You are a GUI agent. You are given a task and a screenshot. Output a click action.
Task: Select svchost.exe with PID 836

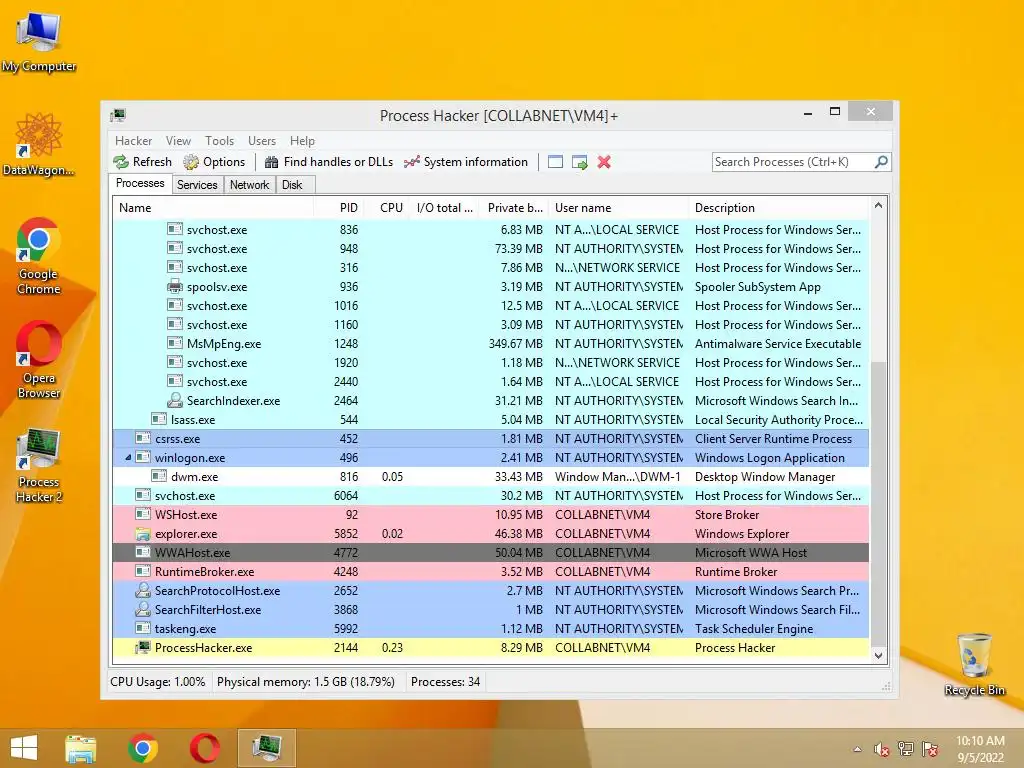491,229
